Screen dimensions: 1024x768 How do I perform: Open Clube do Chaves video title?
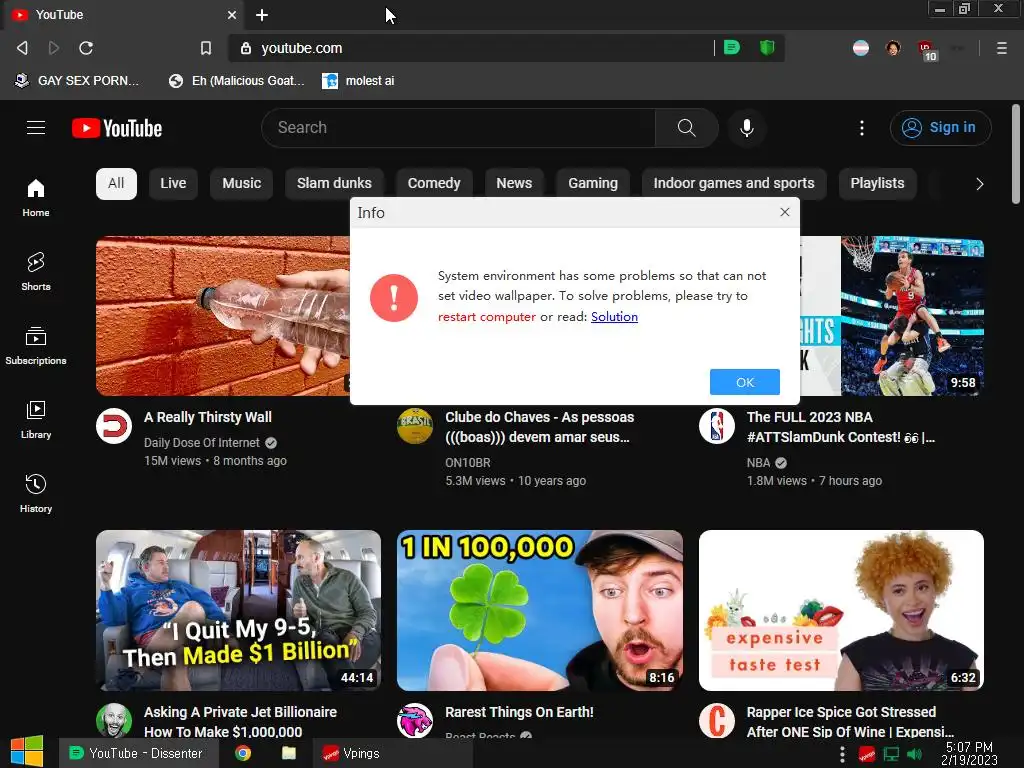pyautogui.click(x=539, y=427)
